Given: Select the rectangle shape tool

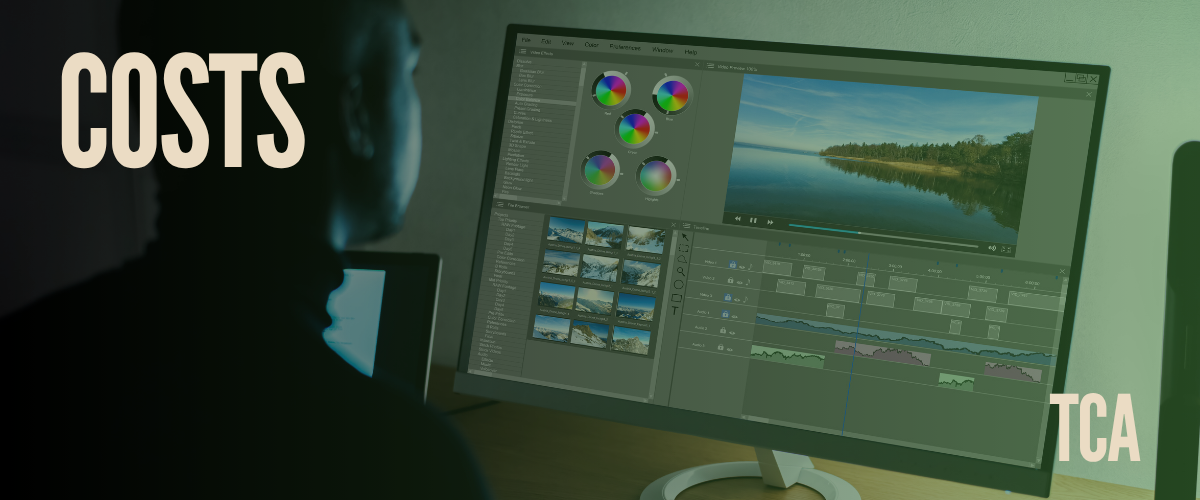Looking at the screenshot, I should (676, 298).
